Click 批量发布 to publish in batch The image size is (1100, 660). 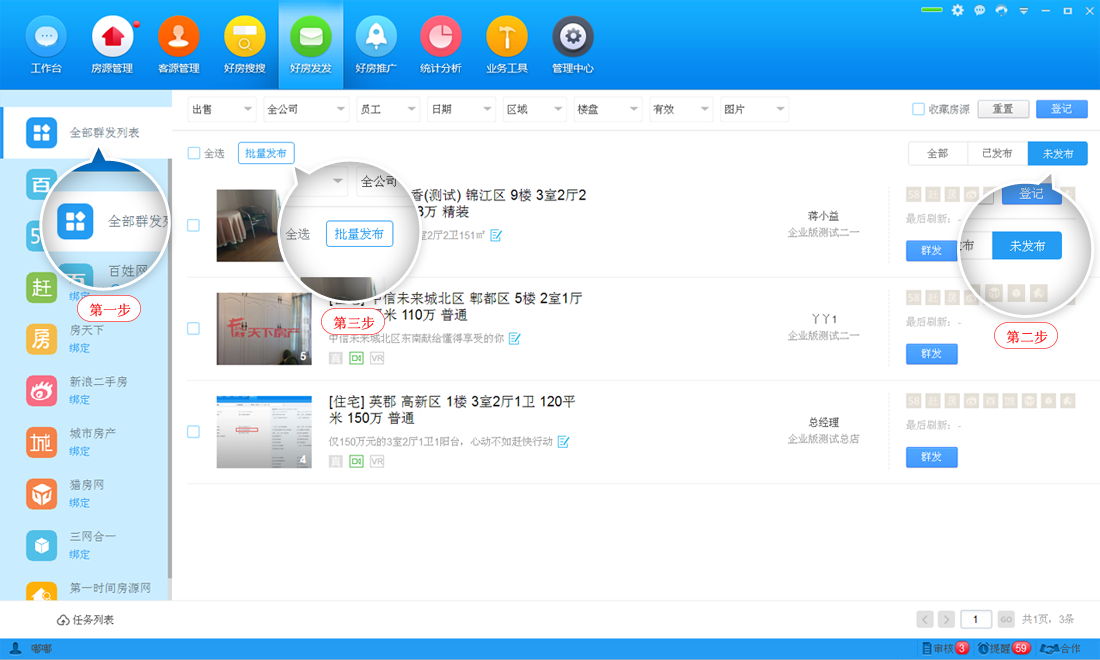click(x=265, y=153)
